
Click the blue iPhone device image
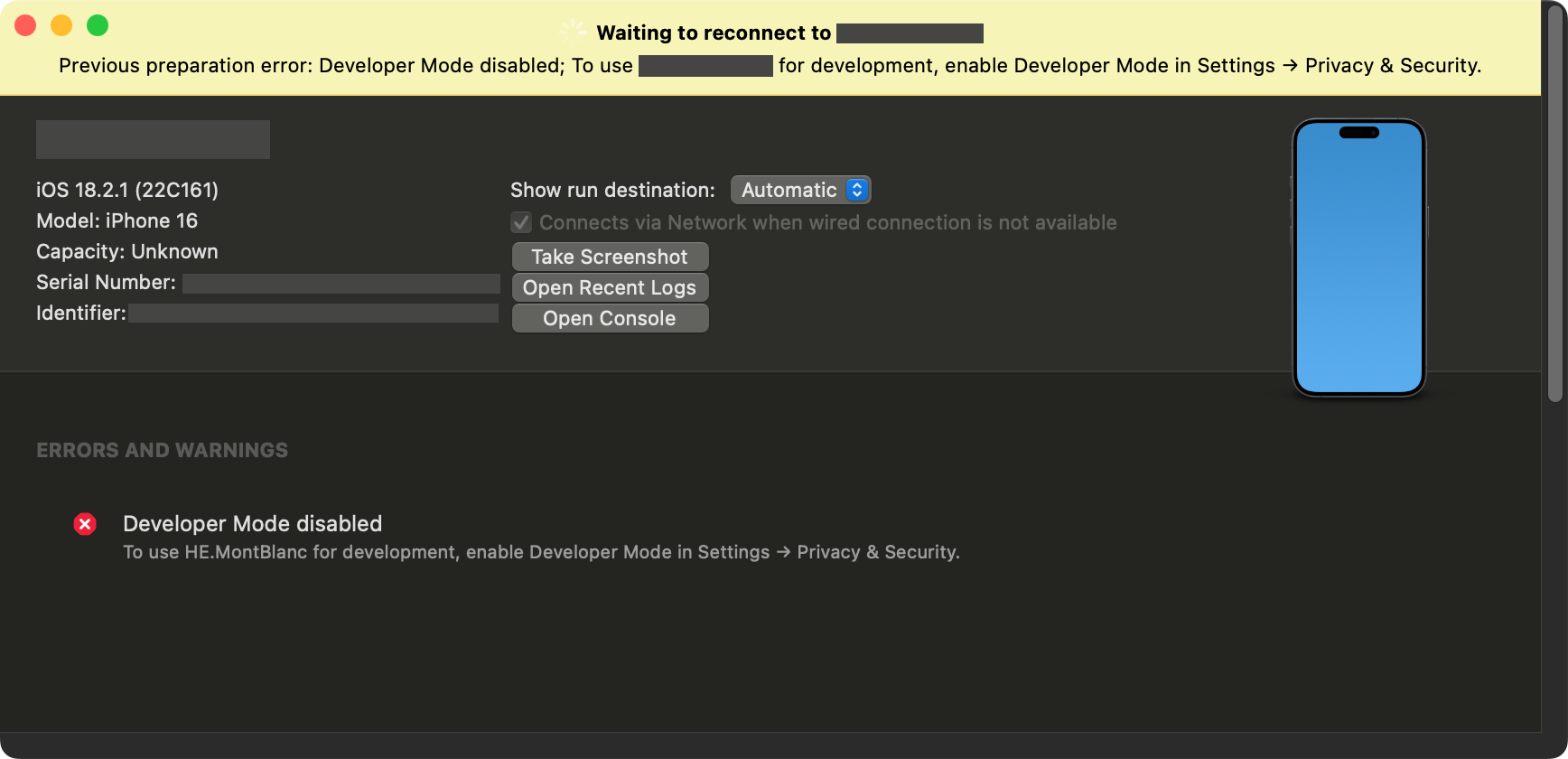1358,258
